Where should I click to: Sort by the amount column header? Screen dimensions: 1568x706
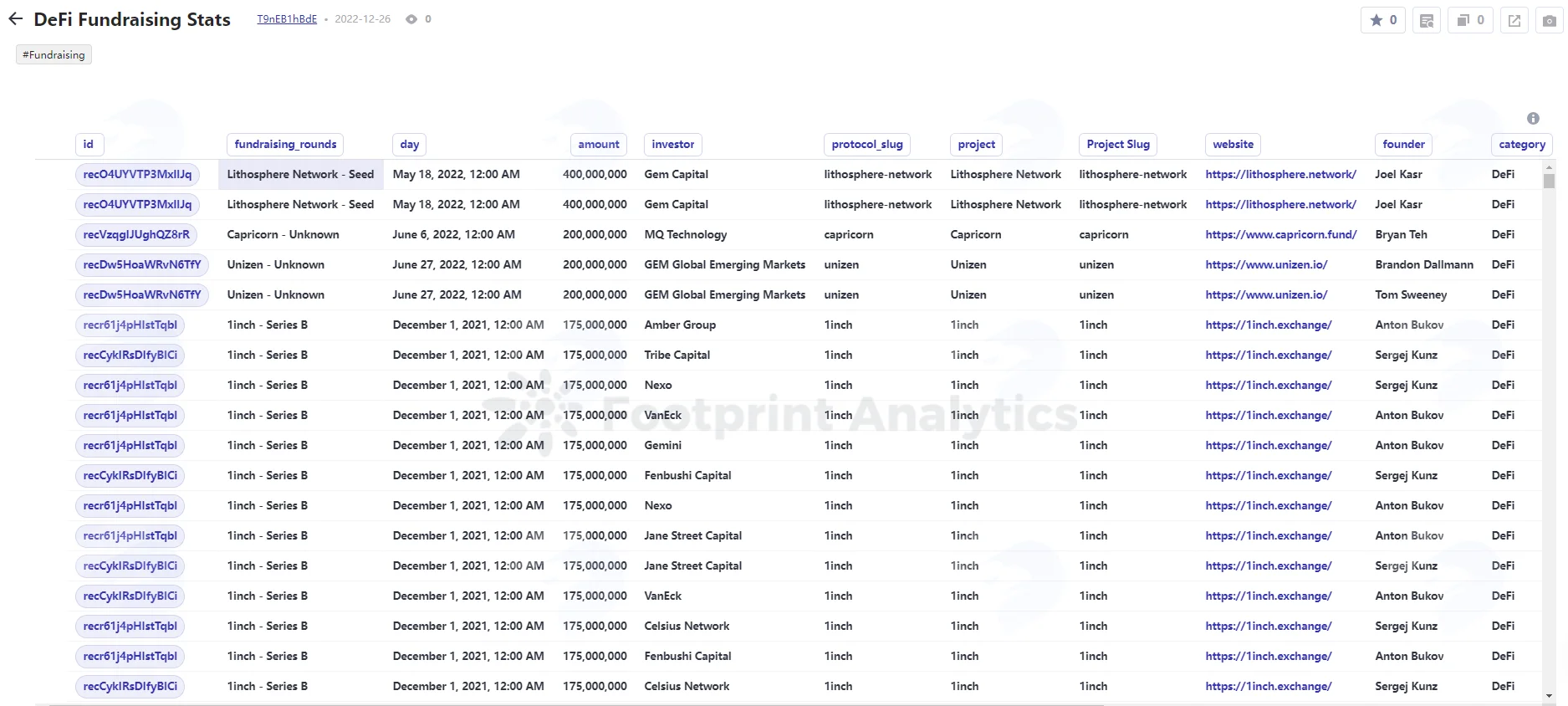(599, 145)
